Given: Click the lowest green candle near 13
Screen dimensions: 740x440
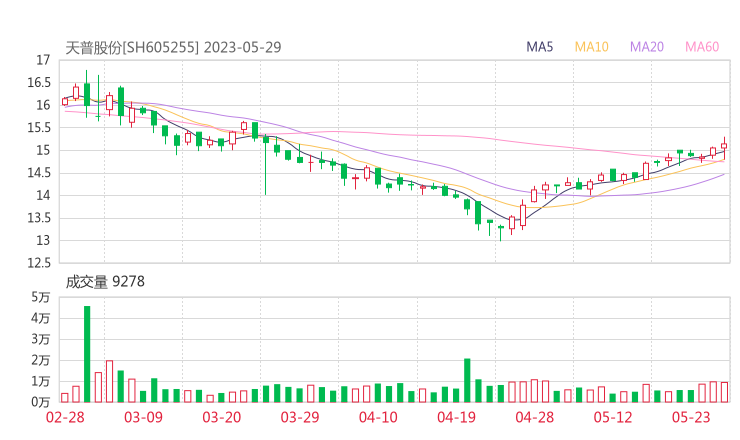Looking at the screenshot, I should (x=501, y=234).
